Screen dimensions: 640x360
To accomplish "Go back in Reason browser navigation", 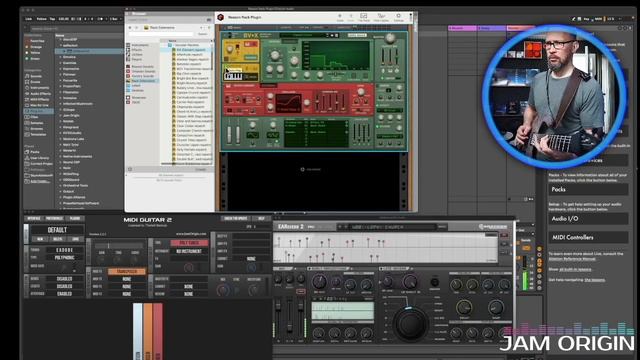I will (130, 27).
